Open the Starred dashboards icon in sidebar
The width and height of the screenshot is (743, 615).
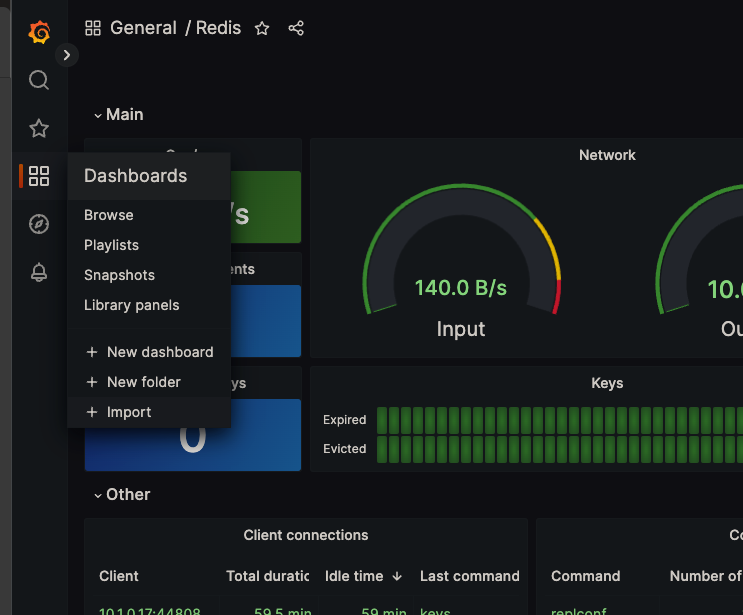[x=39, y=128]
